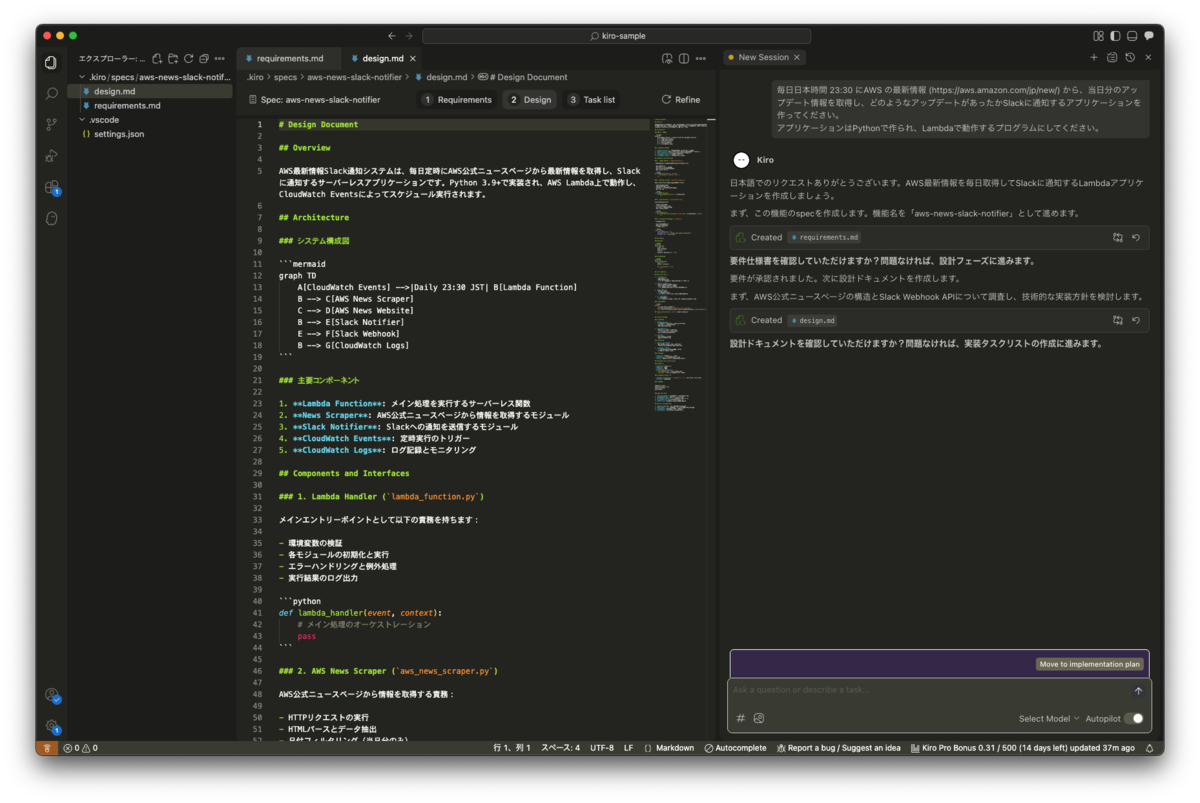This screenshot has width=1200, height=803.
Task: Switch to the requirements.md editor tab
Action: click(289, 59)
